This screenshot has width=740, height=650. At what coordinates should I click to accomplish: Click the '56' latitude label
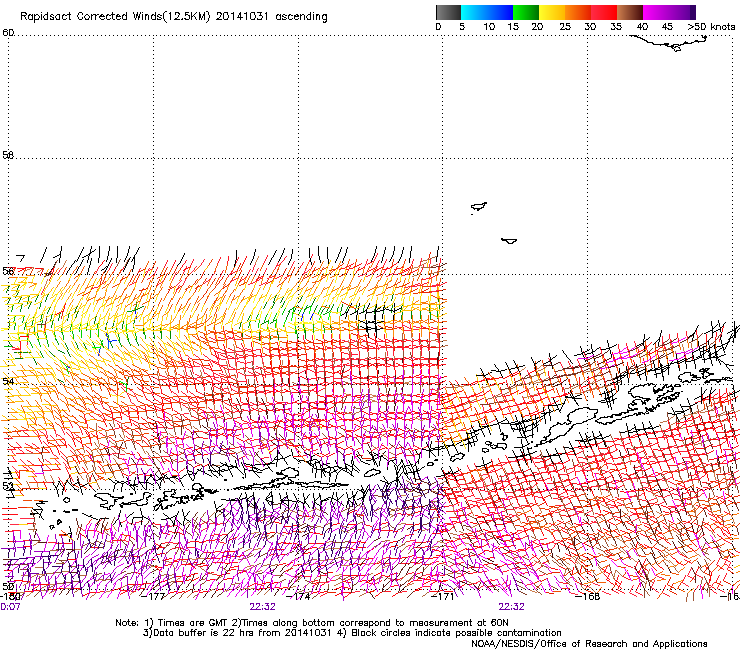(x=8, y=271)
